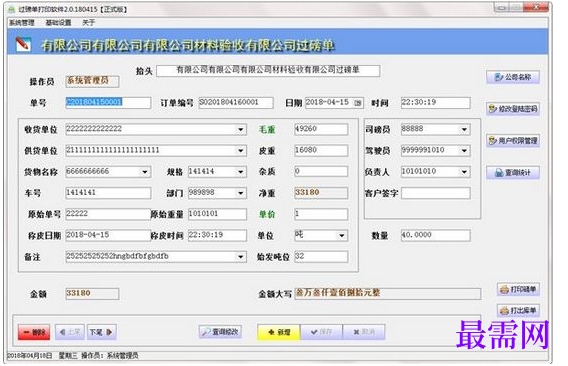The width and height of the screenshot is (568, 366).
Task: Click the green 毛重 label
Action: pyautogui.click(x=267, y=129)
